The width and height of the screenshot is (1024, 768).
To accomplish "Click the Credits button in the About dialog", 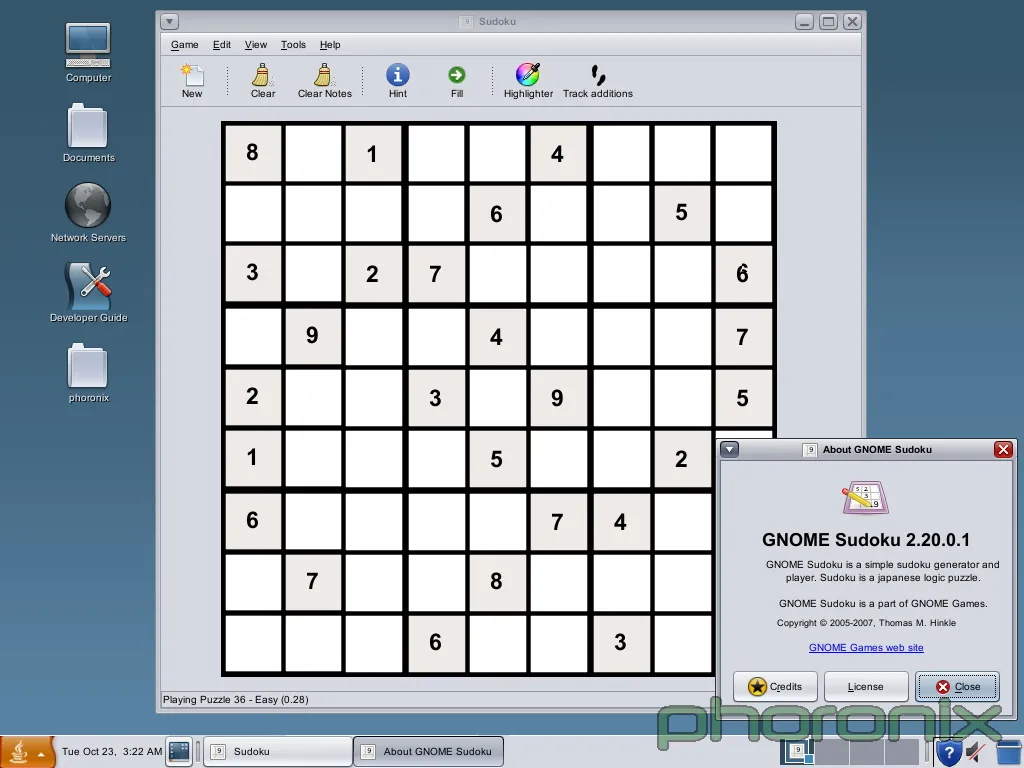I will pyautogui.click(x=775, y=686).
